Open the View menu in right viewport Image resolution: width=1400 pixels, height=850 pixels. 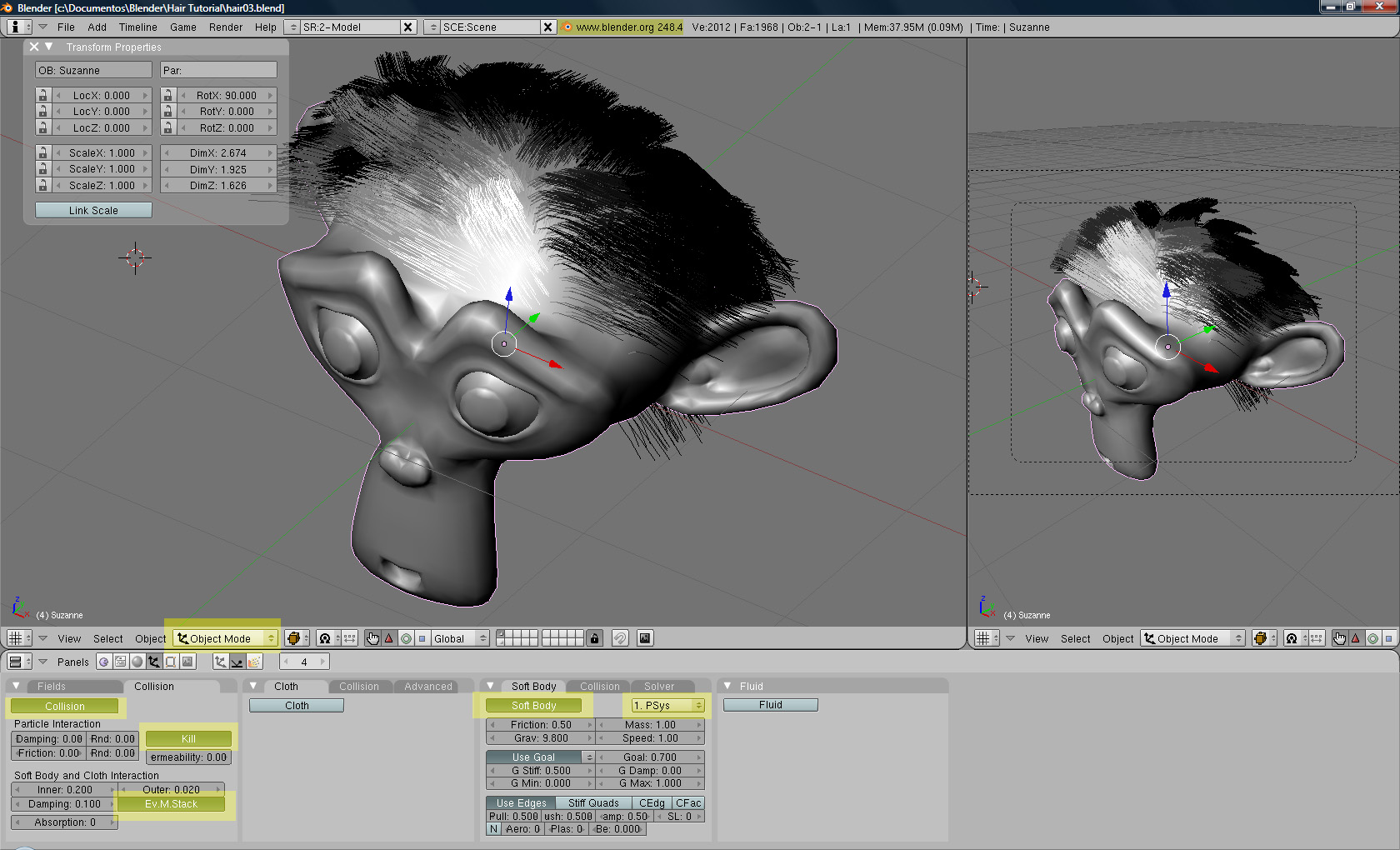pos(1037,638)
